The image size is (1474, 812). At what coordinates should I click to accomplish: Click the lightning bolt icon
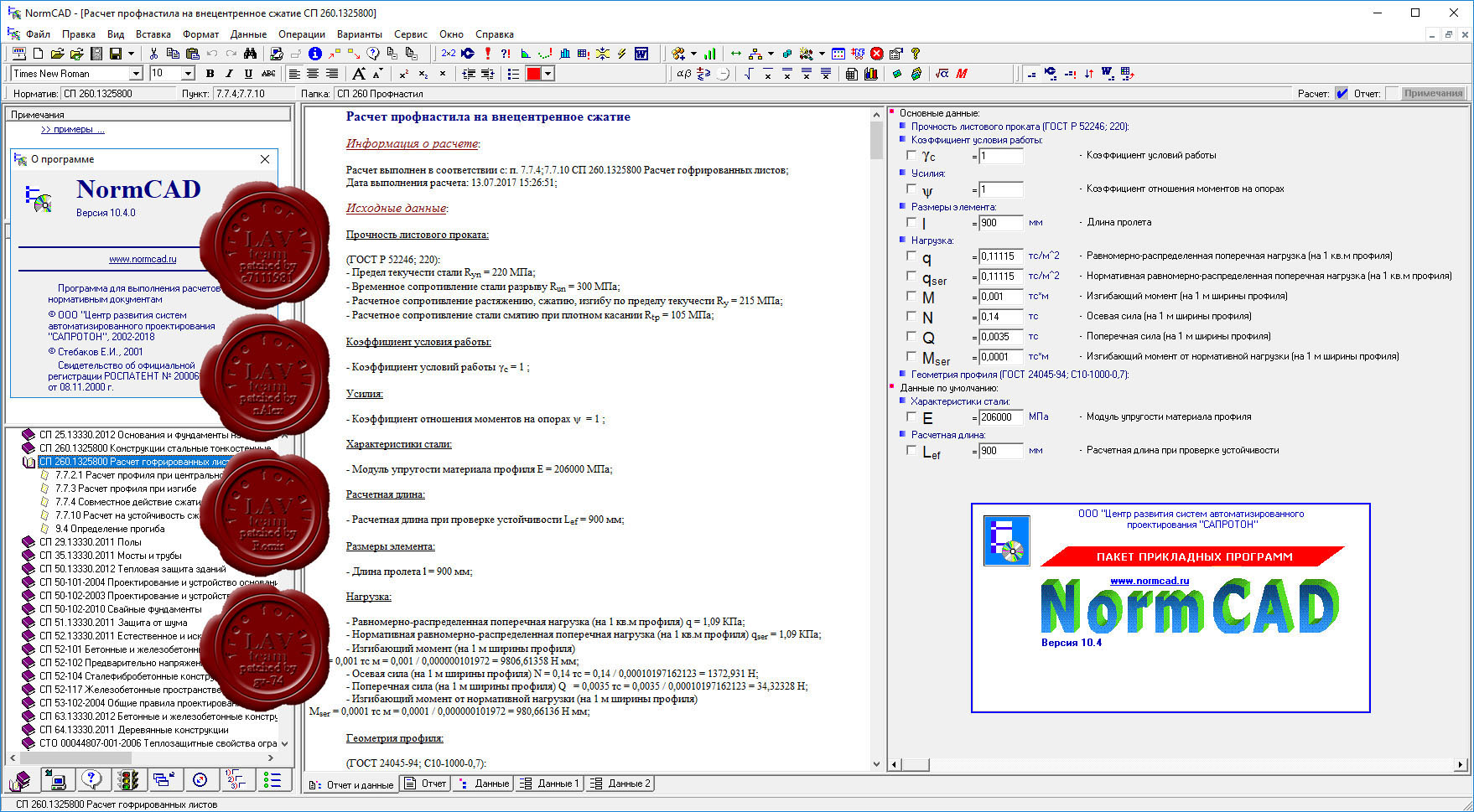(x=622, y=54)
